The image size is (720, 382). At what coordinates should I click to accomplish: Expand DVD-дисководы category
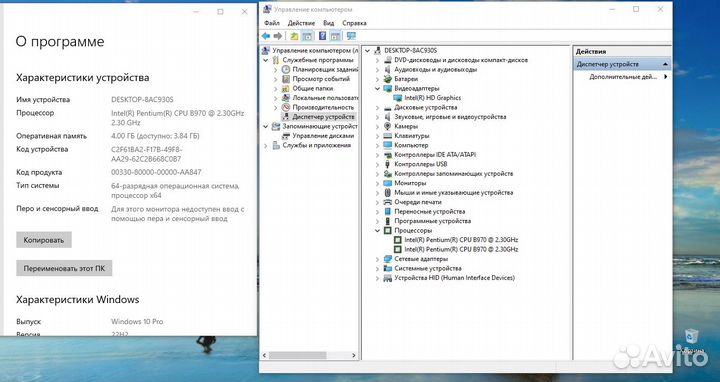pyautogui.click(x=377, y=60)
